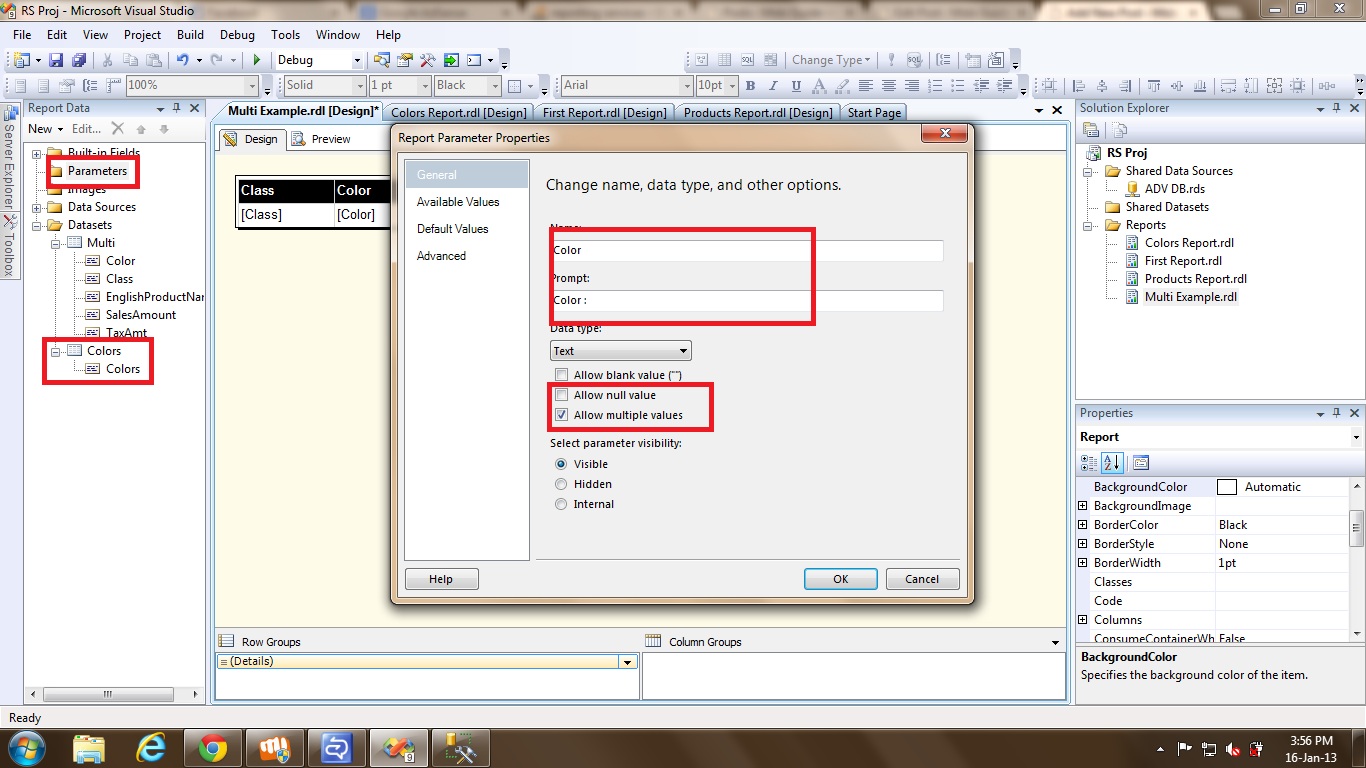Image resolution: width=1366 pixels, height=768 pixels.
Task: Click the Bold formatting icon
Action: [750, 86]
